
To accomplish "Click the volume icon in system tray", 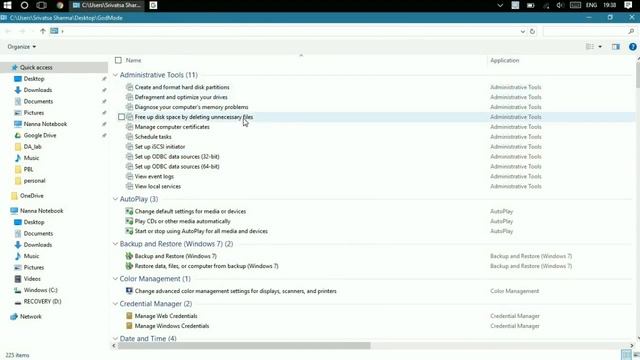I will coord(560,5).
